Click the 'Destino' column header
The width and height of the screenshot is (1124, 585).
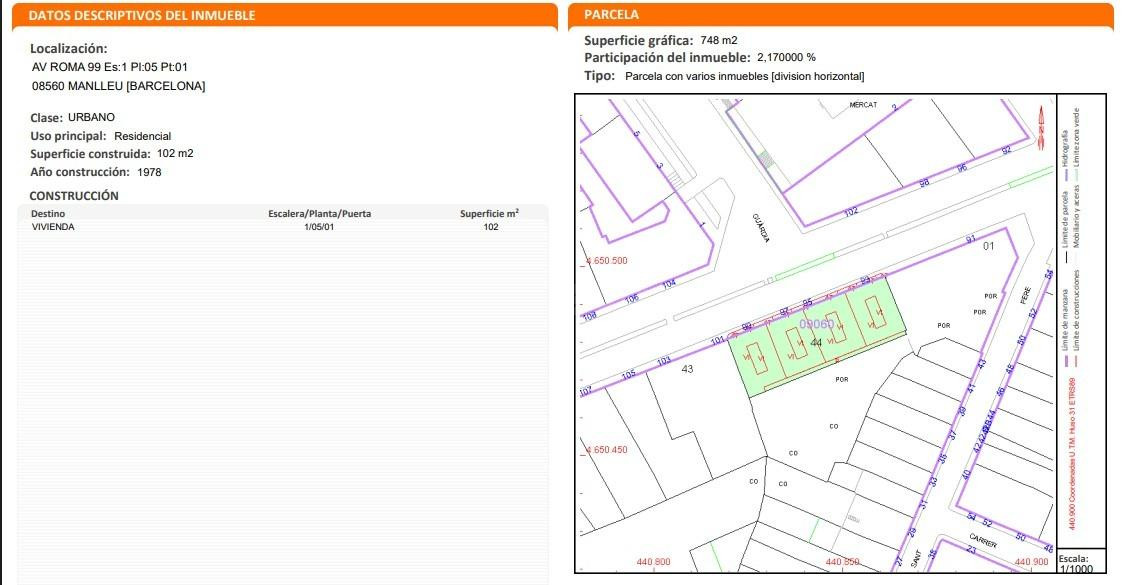pyautogui.click(x=48, y=214)
